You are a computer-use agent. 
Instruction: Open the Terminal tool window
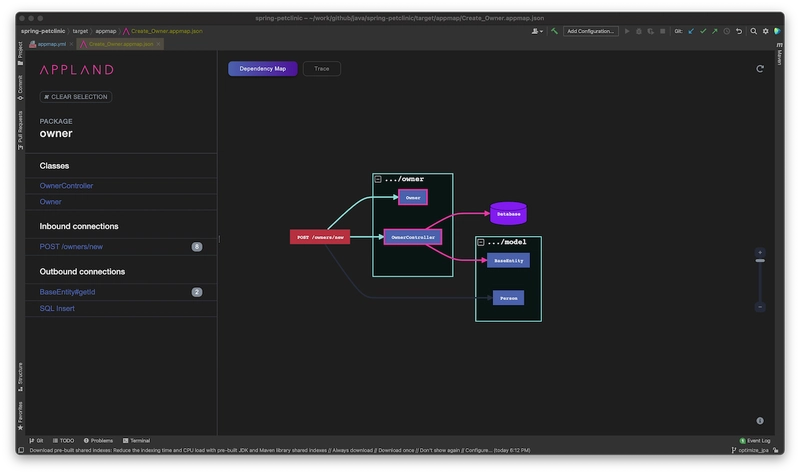click(x=136, y=440)
